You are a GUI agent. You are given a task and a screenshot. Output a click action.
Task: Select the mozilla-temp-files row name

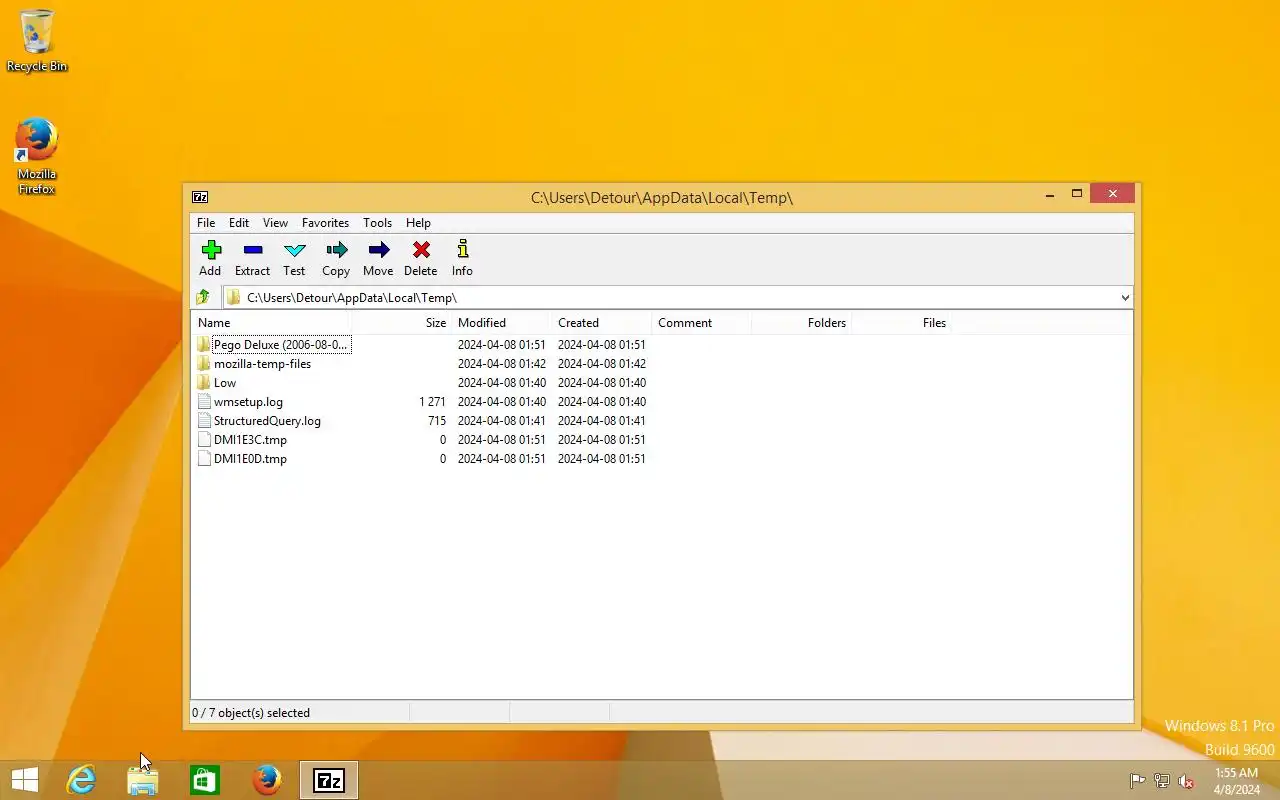[262, 364]
